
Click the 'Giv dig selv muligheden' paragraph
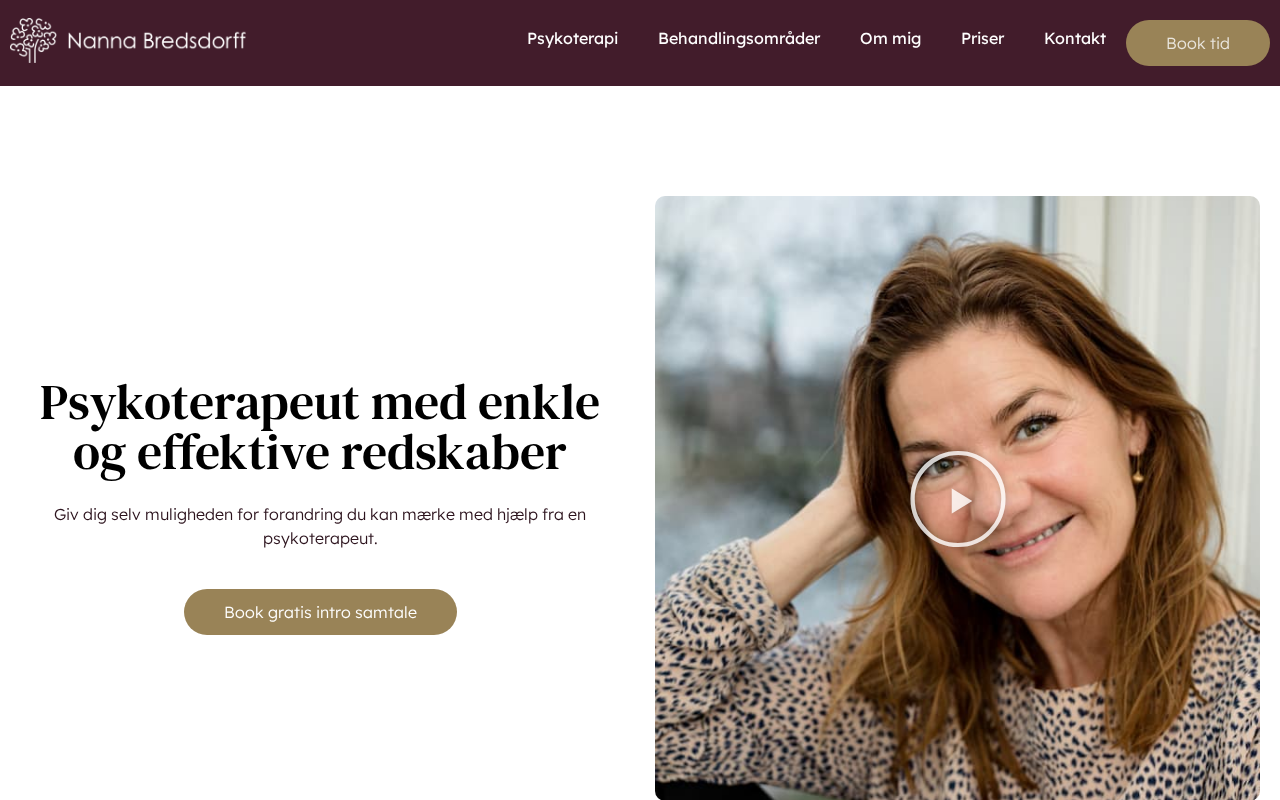point(320,526)
